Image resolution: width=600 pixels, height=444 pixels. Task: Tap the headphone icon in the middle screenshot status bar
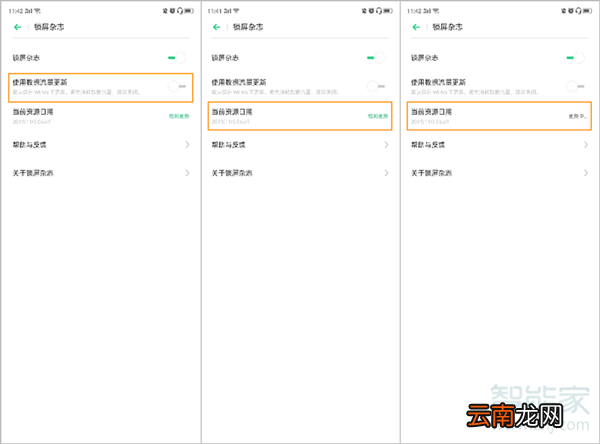[379, 11]
